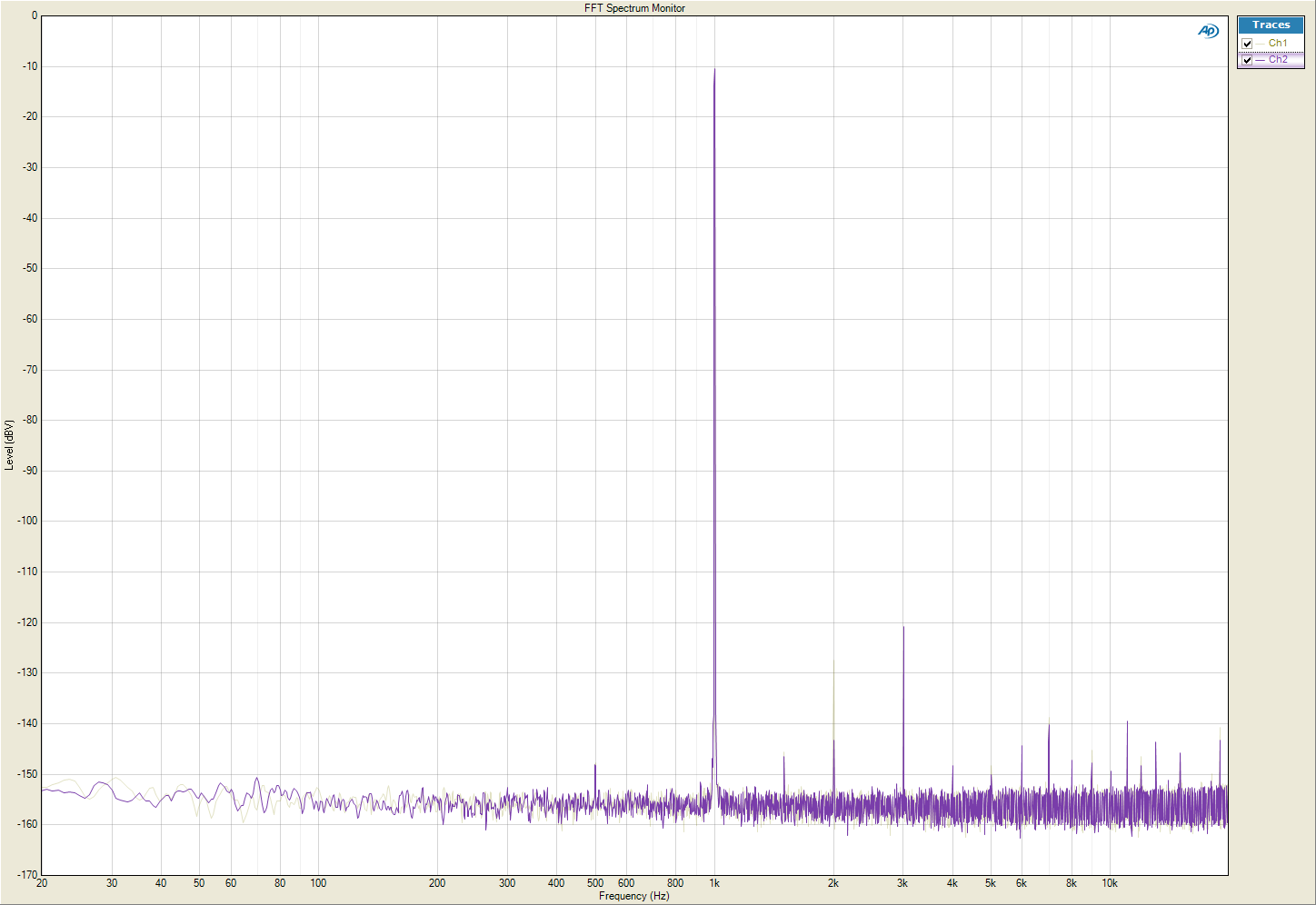Click the 10k frequency axis label
1316x905 pixels.
click(1110, 883)
